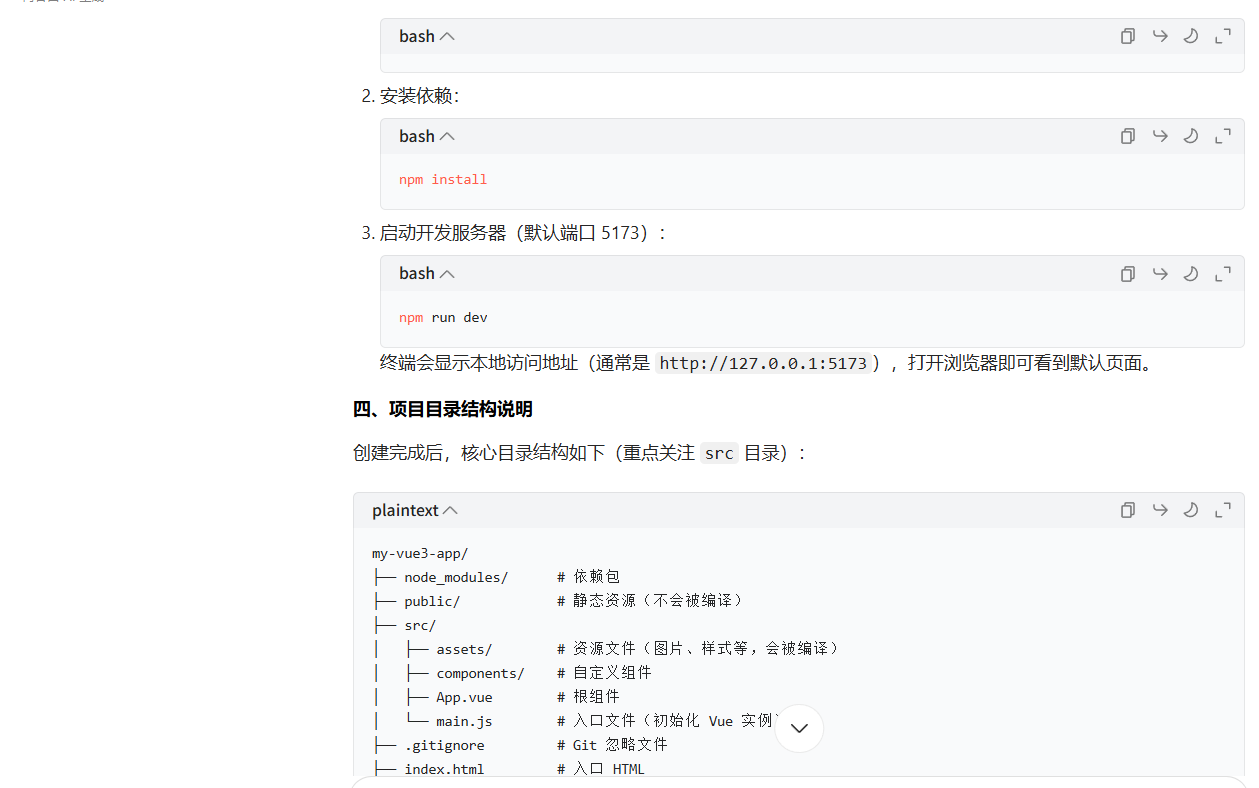The height and width of the screenshot is (788, 1259).
Task: Click assets/ entry in directory tree
Action: click(464, 649)
